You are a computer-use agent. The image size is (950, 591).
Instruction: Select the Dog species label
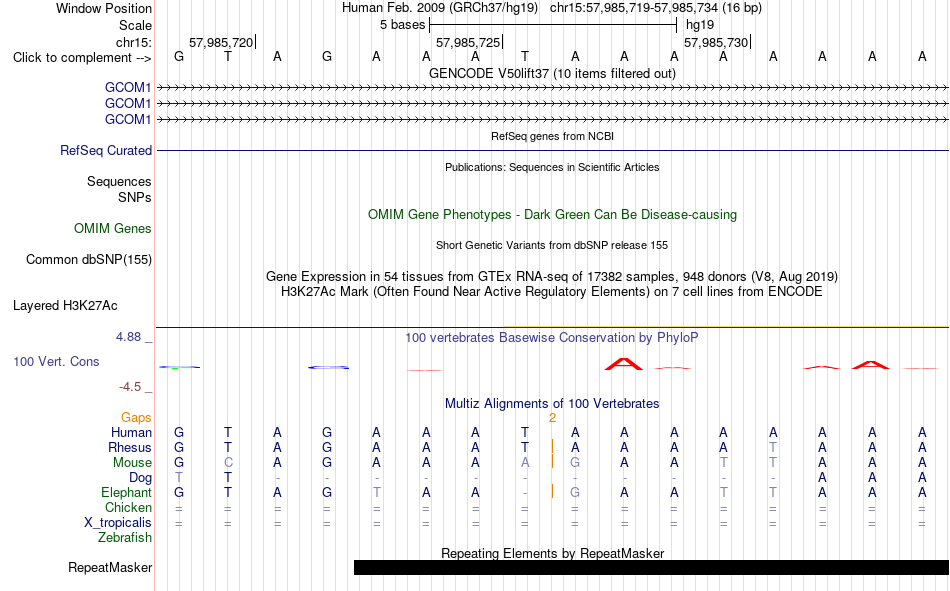[x=141, y=478]
